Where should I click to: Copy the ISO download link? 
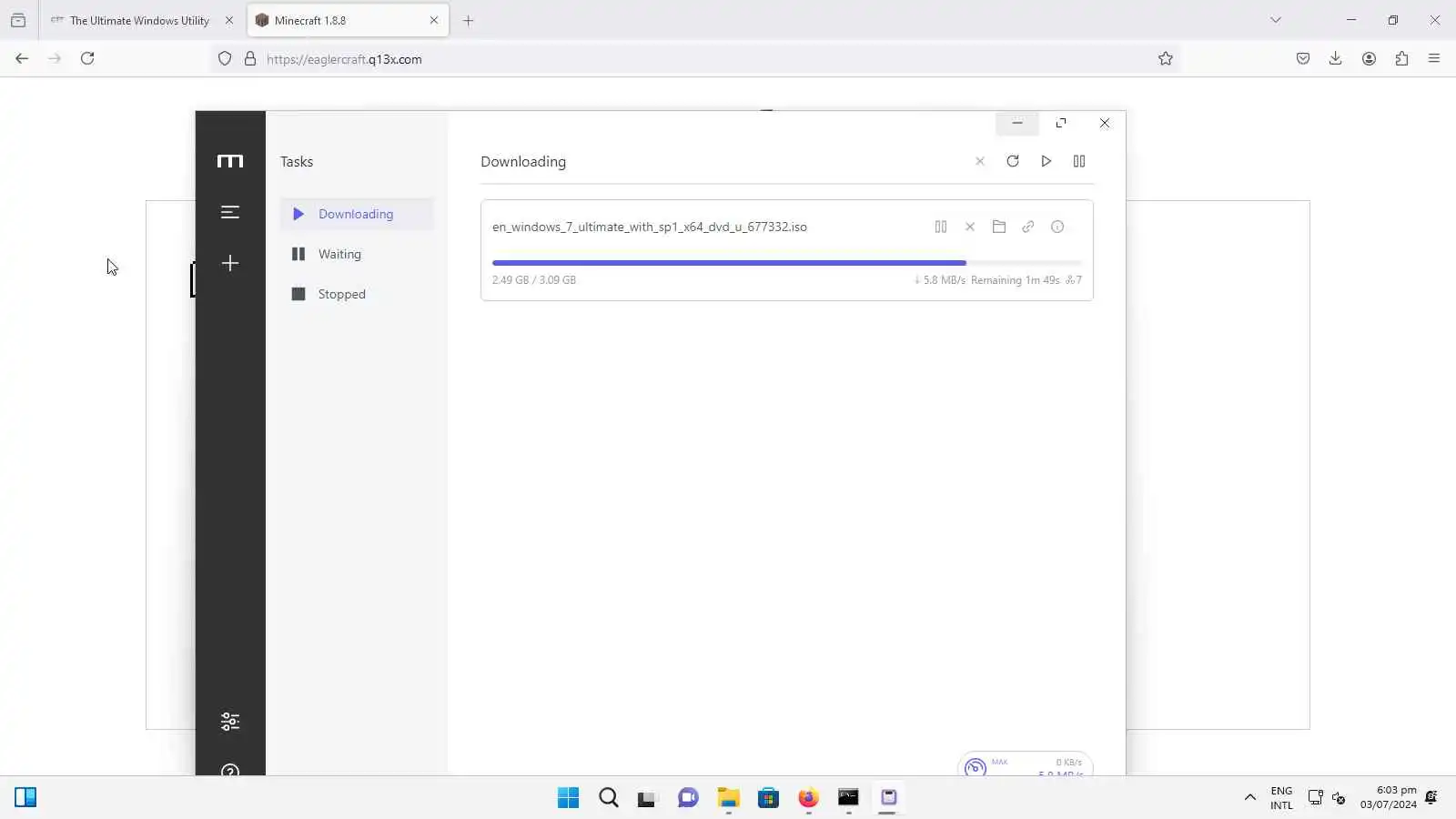(x=1028, y=227)
